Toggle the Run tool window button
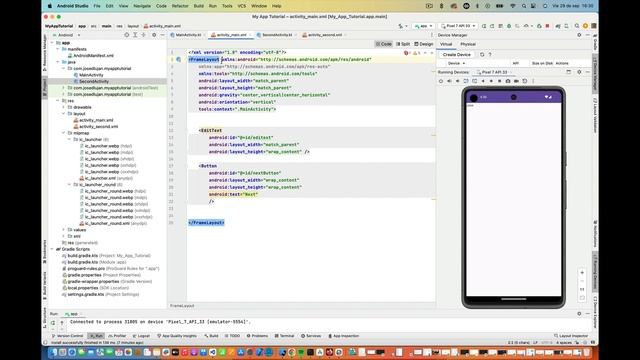Viewport: 640px width, 360px height. [96, 336]
